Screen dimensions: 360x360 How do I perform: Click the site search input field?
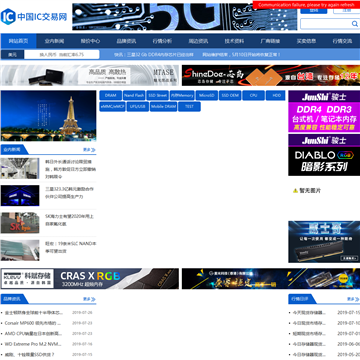click(x=325, y=24)
